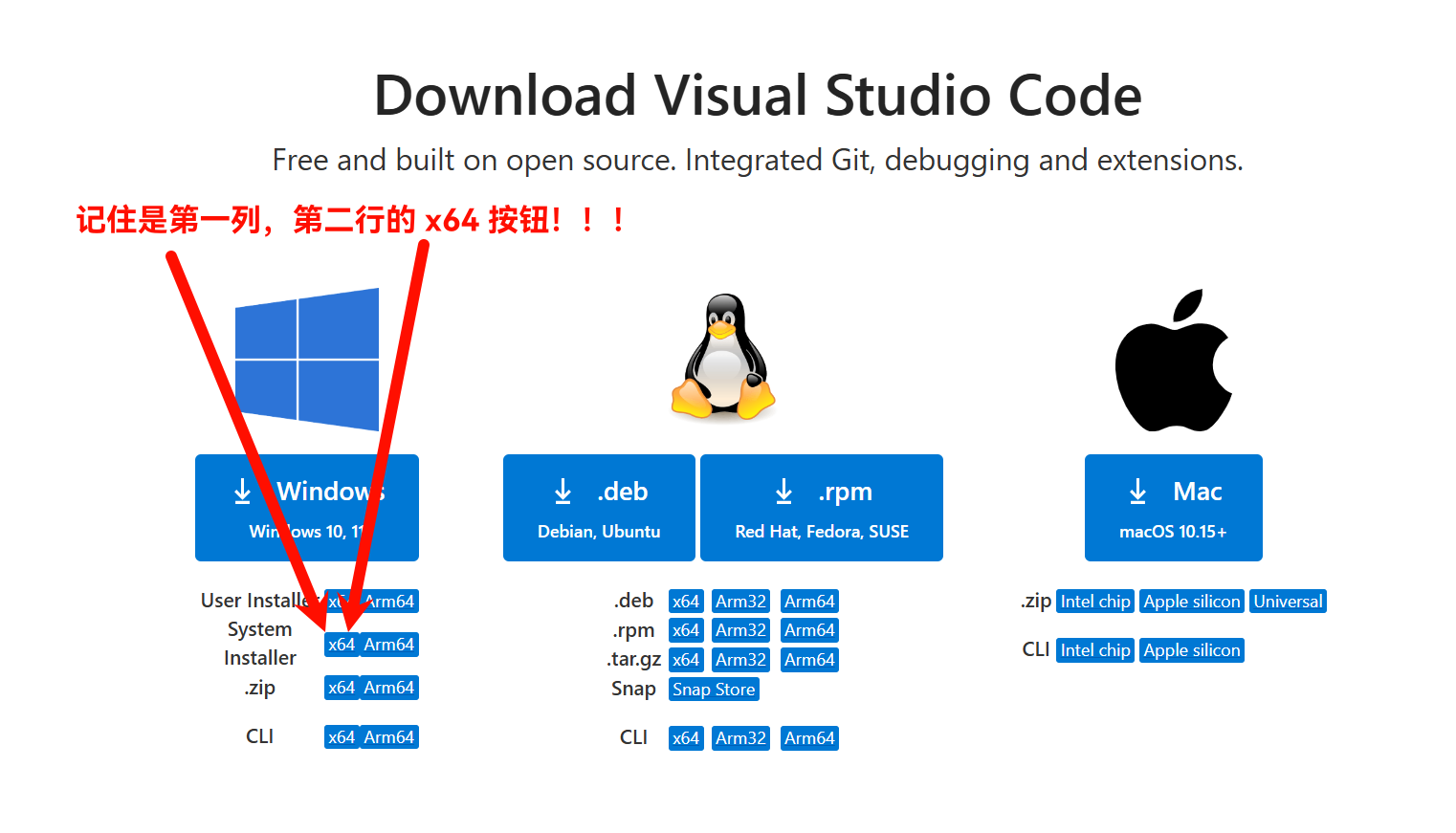Click the 'Free and built on open source' subtitle
1456x833 pixels.
point(758,160)
